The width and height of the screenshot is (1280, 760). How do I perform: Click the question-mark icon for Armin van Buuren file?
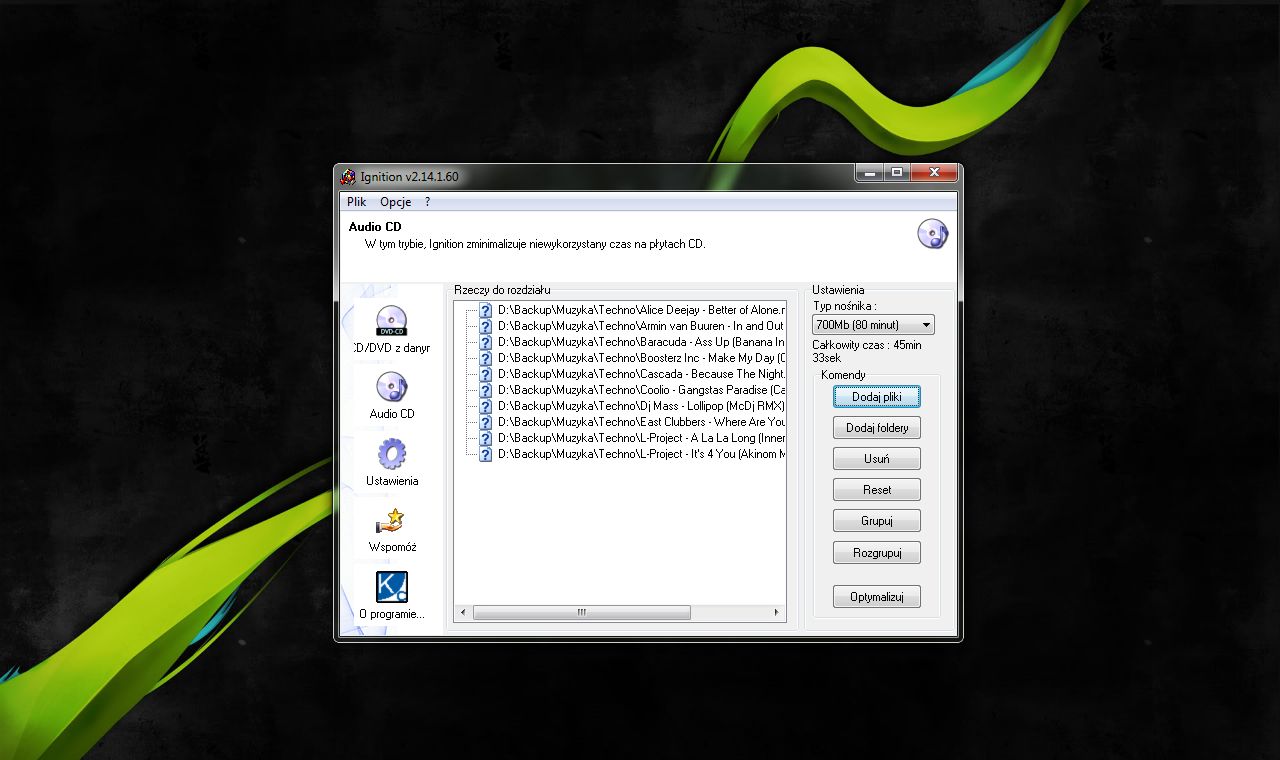click(x=486, y=326)
